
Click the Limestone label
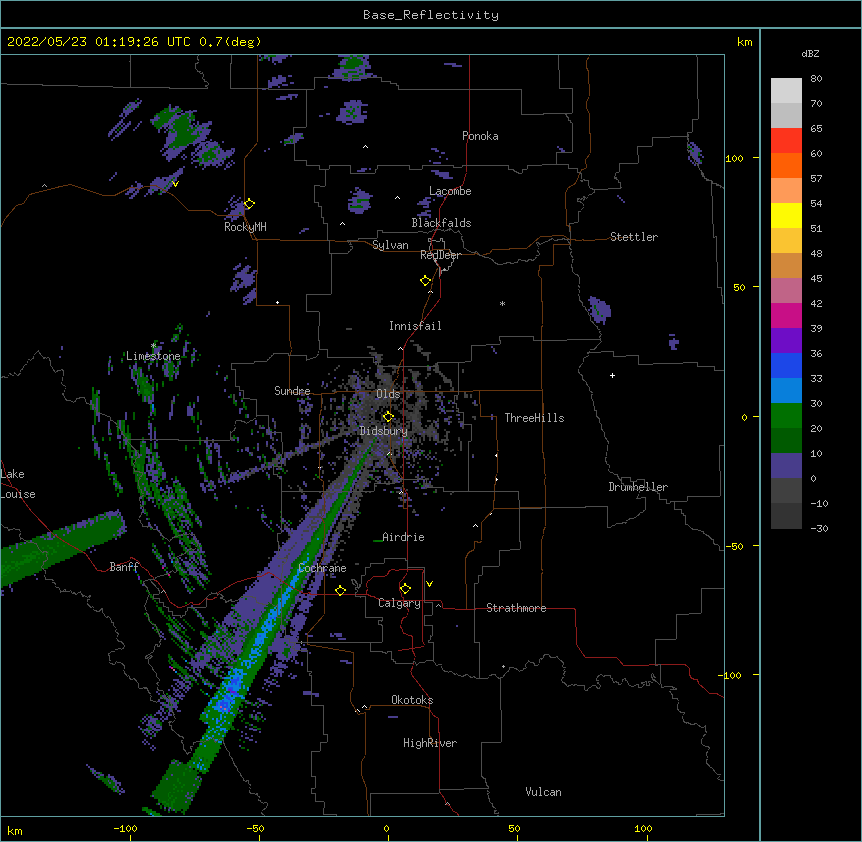tap(153, 356)
